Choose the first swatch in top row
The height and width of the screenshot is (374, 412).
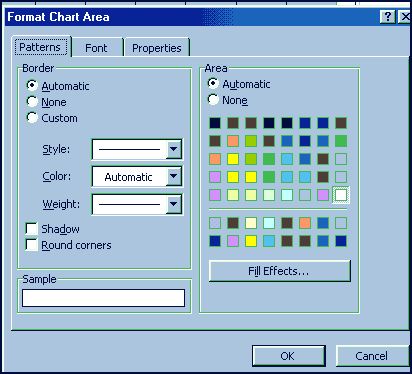tap(215, 123)
